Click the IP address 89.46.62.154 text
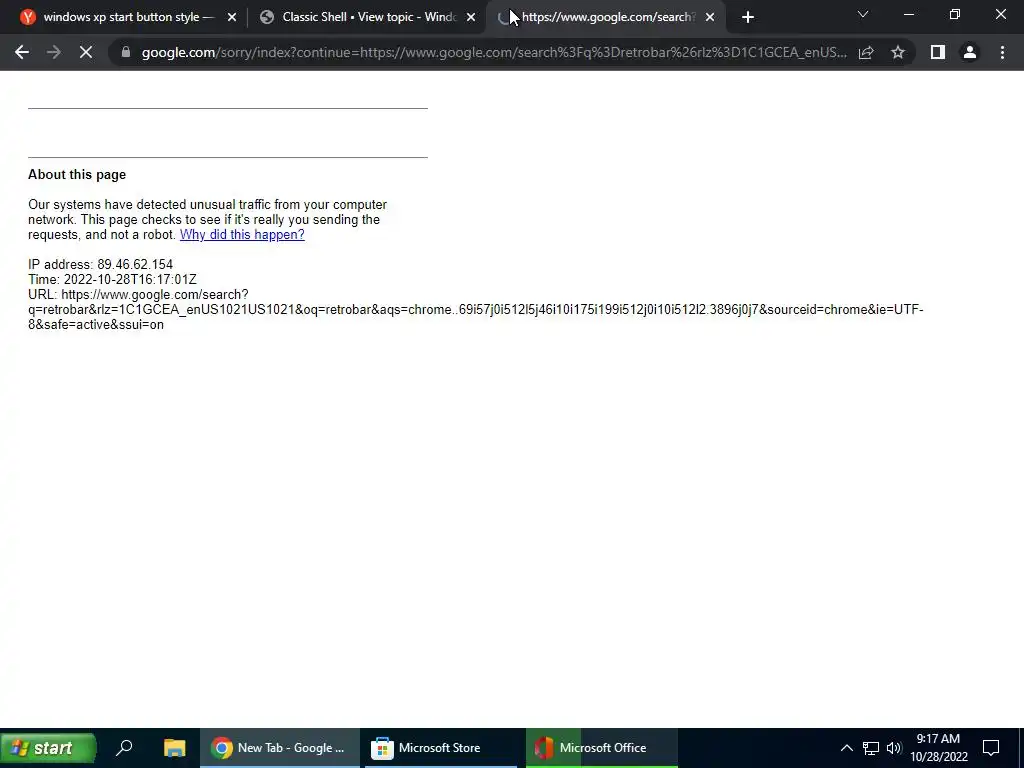This screenshot has height=768, width=1024. [101, 264]
